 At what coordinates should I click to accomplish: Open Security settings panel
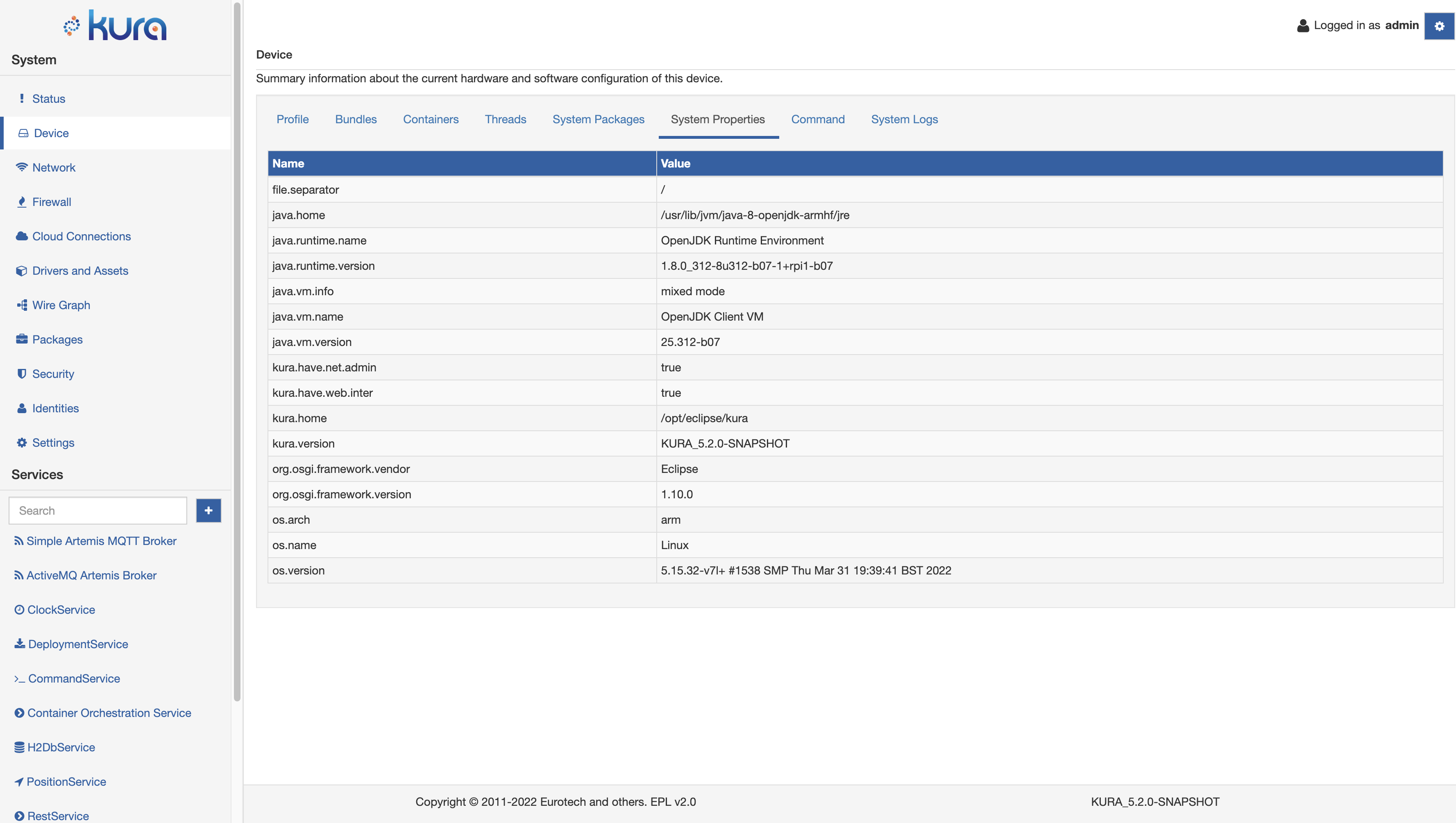[53, 374]
